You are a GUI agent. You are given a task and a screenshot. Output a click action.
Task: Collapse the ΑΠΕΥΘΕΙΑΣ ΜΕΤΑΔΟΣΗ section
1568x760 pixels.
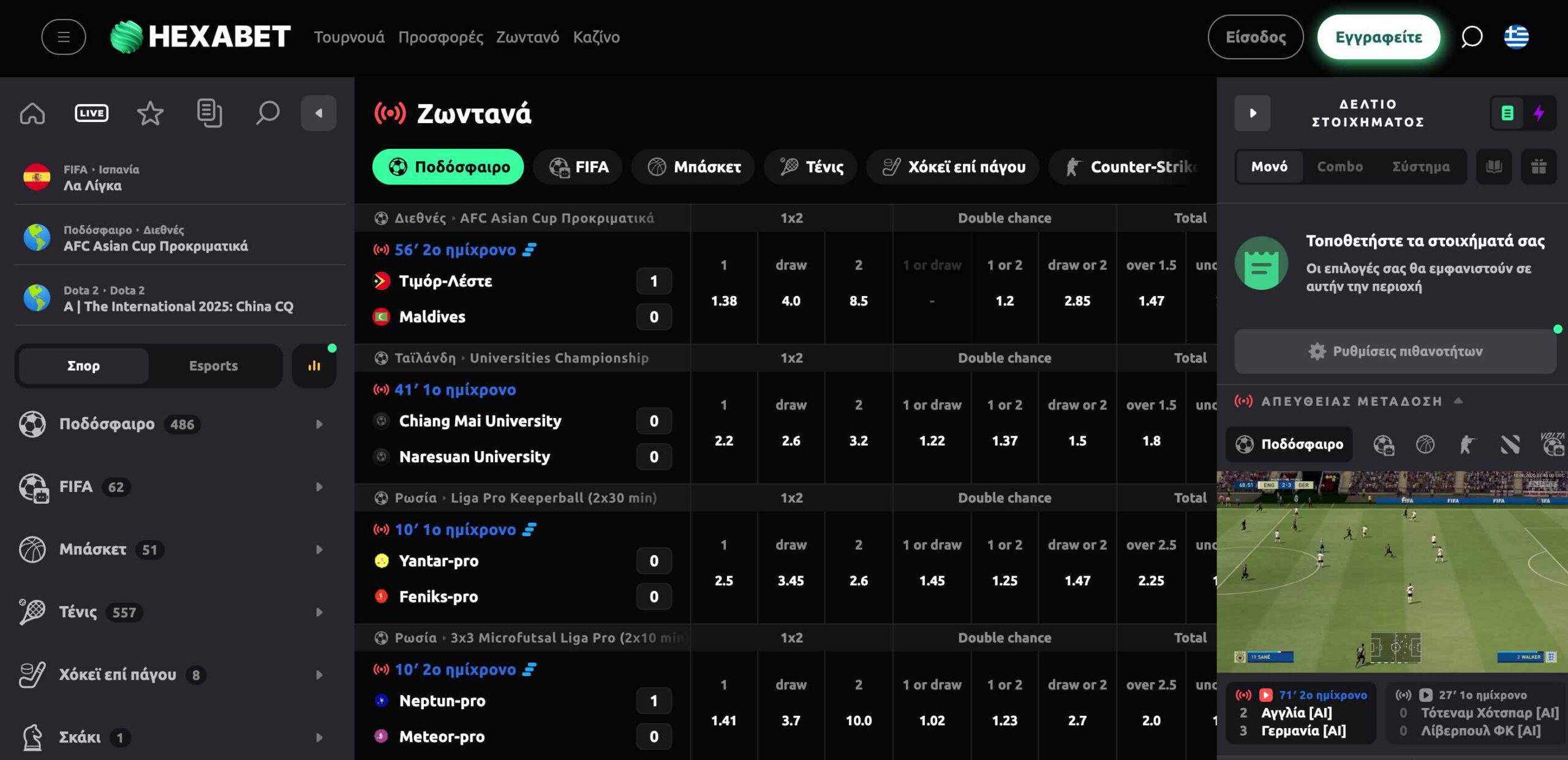point(1458,401)
